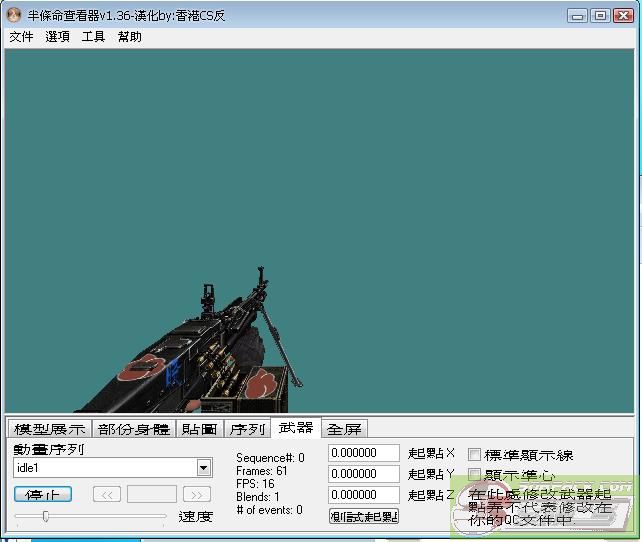
Task: Click the app icon in title bar
Action: point(14,15)
